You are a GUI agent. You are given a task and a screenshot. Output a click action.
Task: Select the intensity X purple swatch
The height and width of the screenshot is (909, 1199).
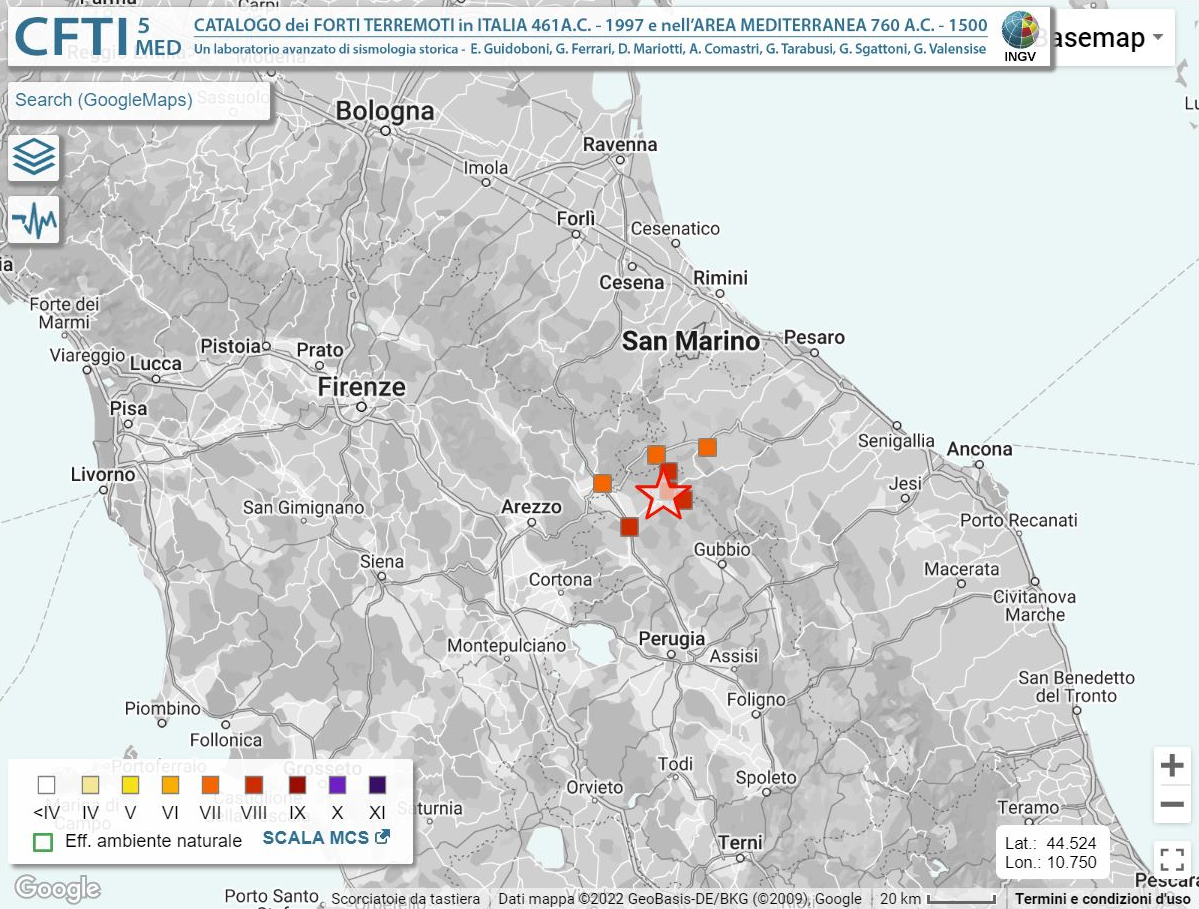[336, 785]
